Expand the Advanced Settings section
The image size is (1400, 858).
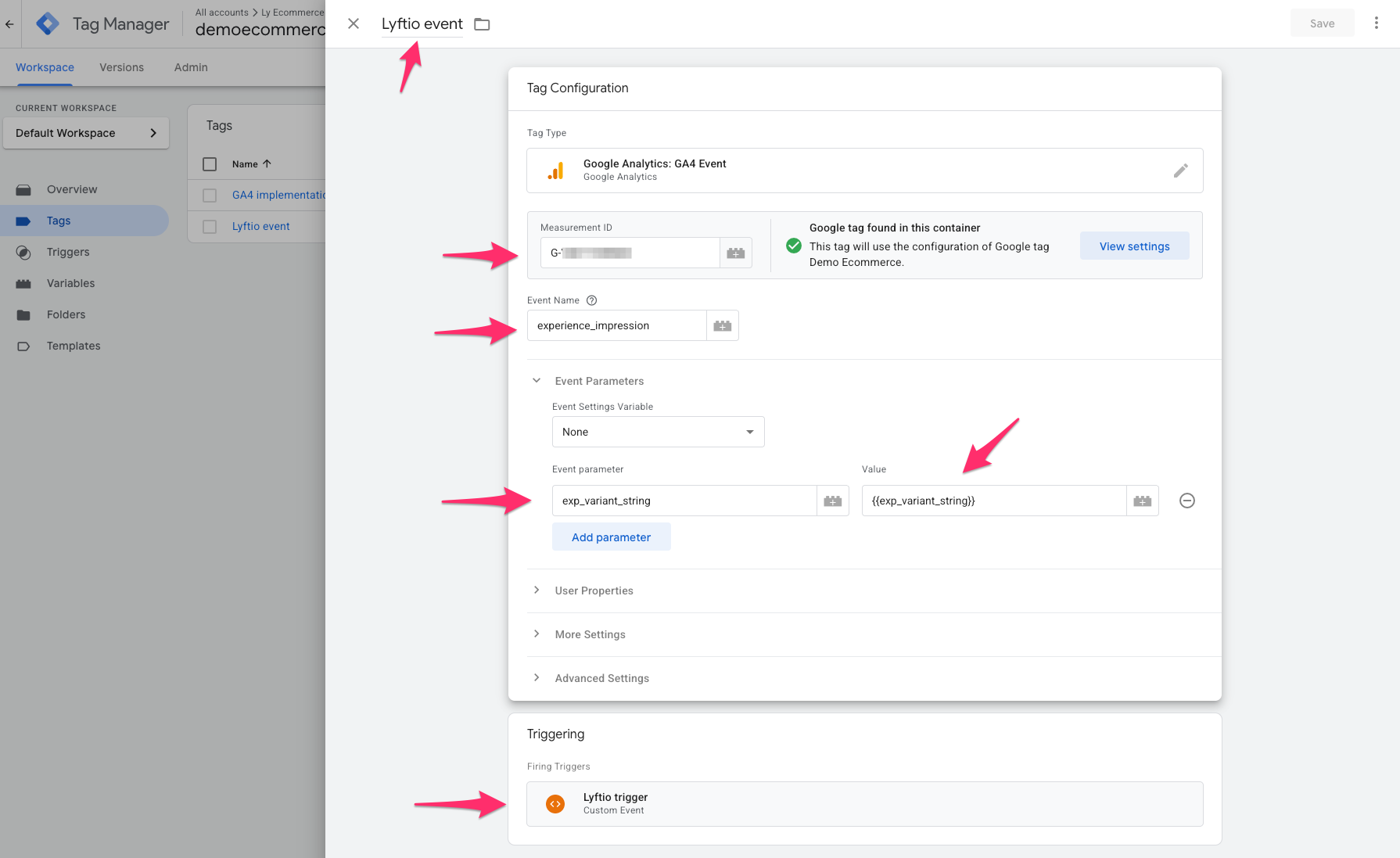pos(601,678)
